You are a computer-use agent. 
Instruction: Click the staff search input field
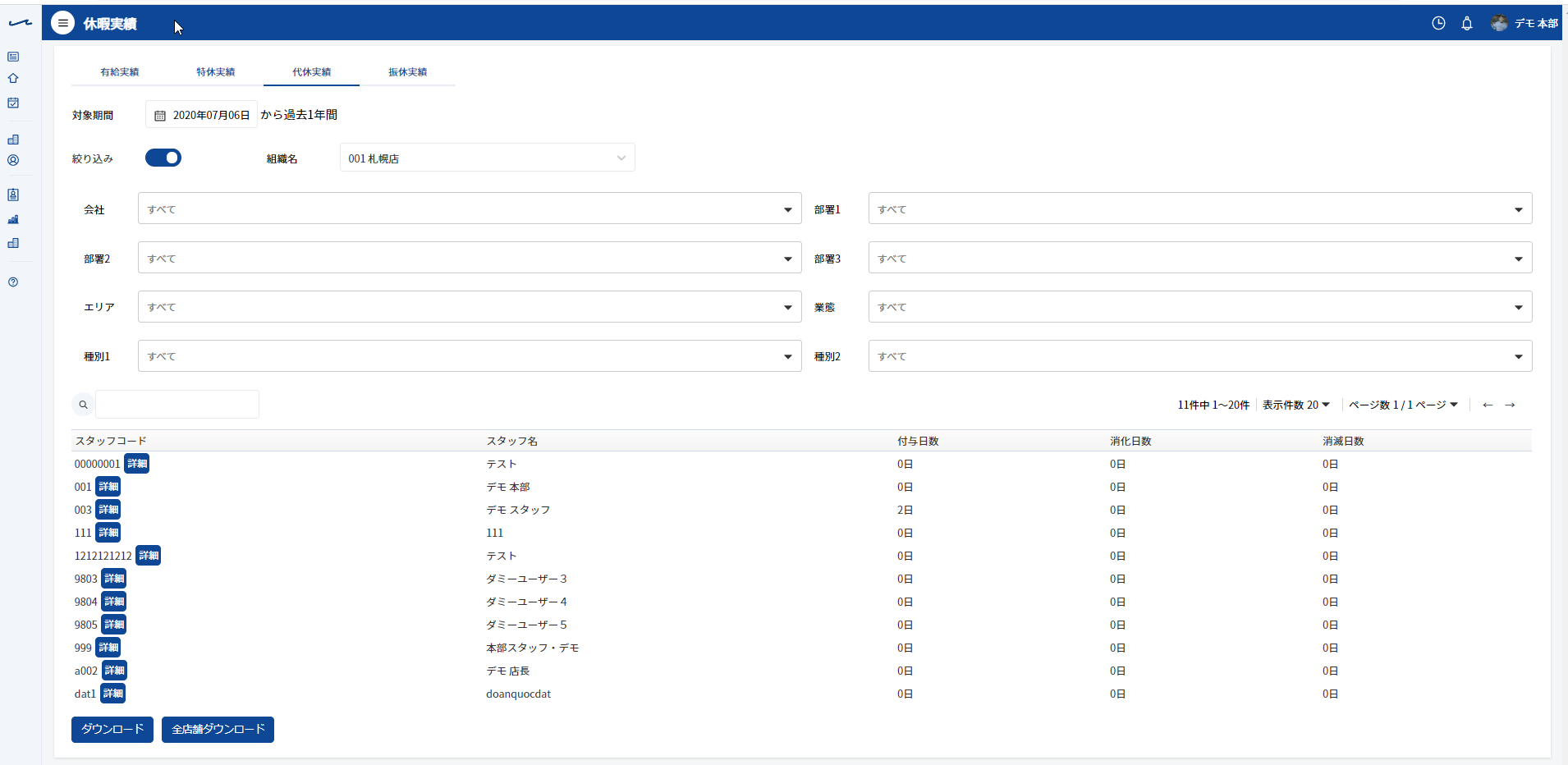point(177,405)
